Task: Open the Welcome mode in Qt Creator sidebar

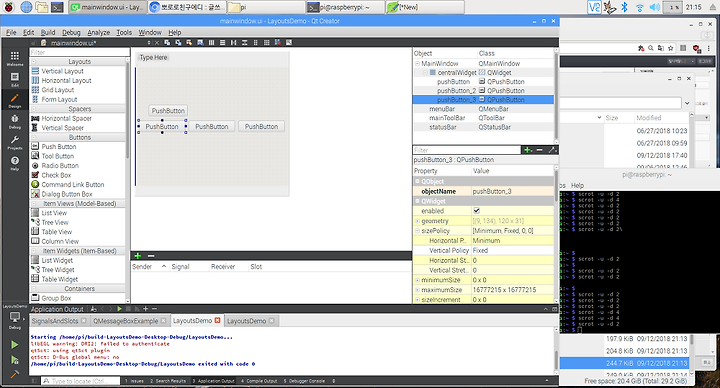Action: click(15, 58)
